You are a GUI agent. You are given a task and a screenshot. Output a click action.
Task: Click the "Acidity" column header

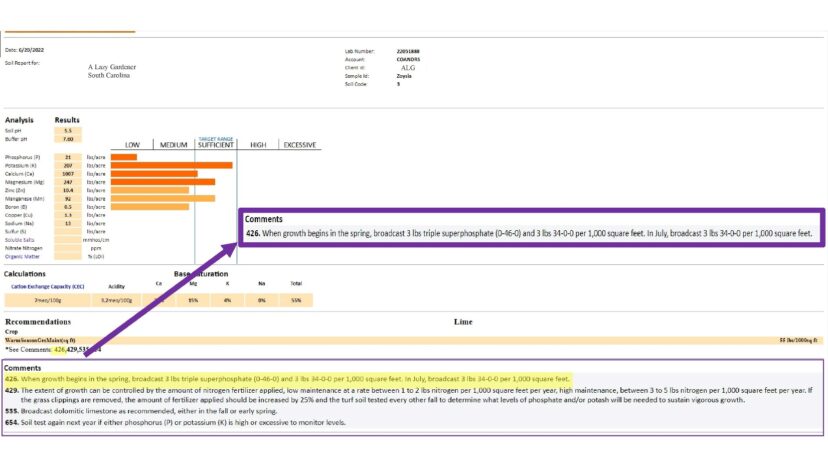(116, 286)
